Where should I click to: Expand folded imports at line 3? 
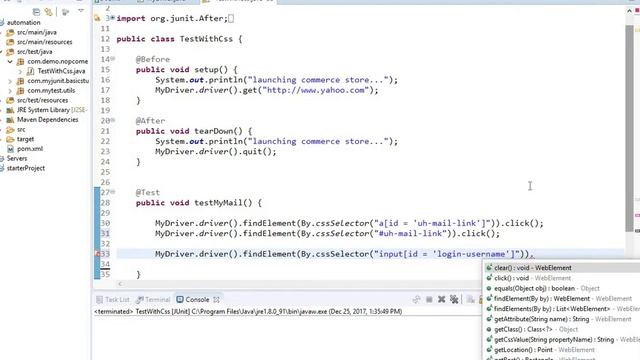pyautogui.click(x=113, y=18)
